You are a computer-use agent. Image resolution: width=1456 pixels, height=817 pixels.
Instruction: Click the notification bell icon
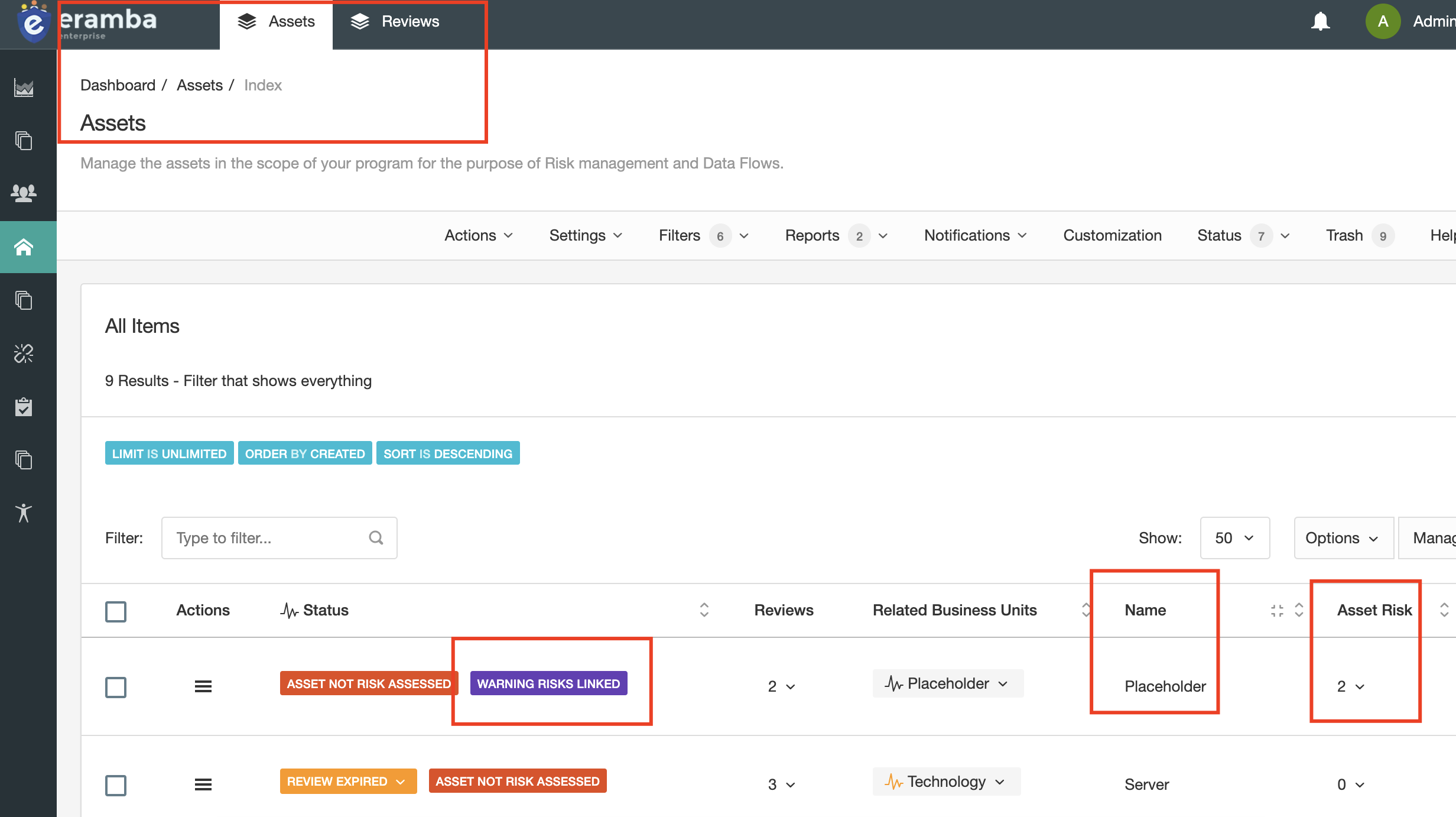pyautogui.click(x=1321, y=21)
